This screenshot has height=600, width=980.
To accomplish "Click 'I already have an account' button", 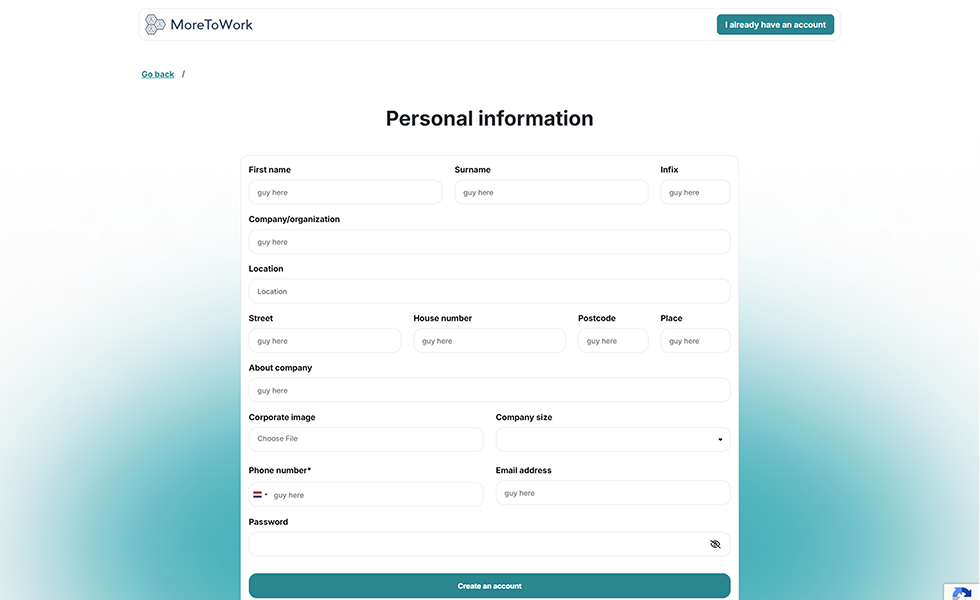I will coord(775,23).
